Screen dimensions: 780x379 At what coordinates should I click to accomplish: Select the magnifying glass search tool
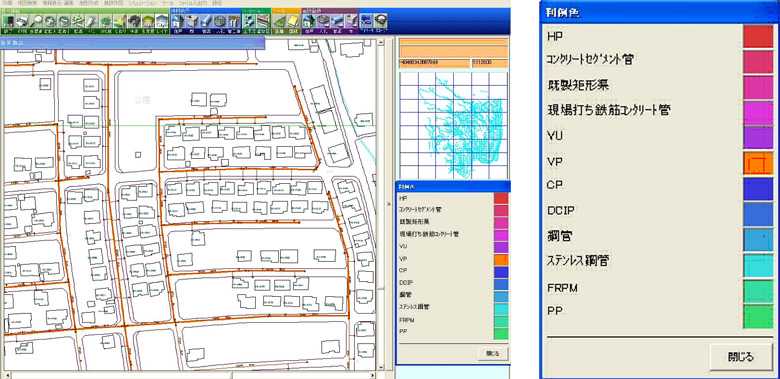pos(37,20)
